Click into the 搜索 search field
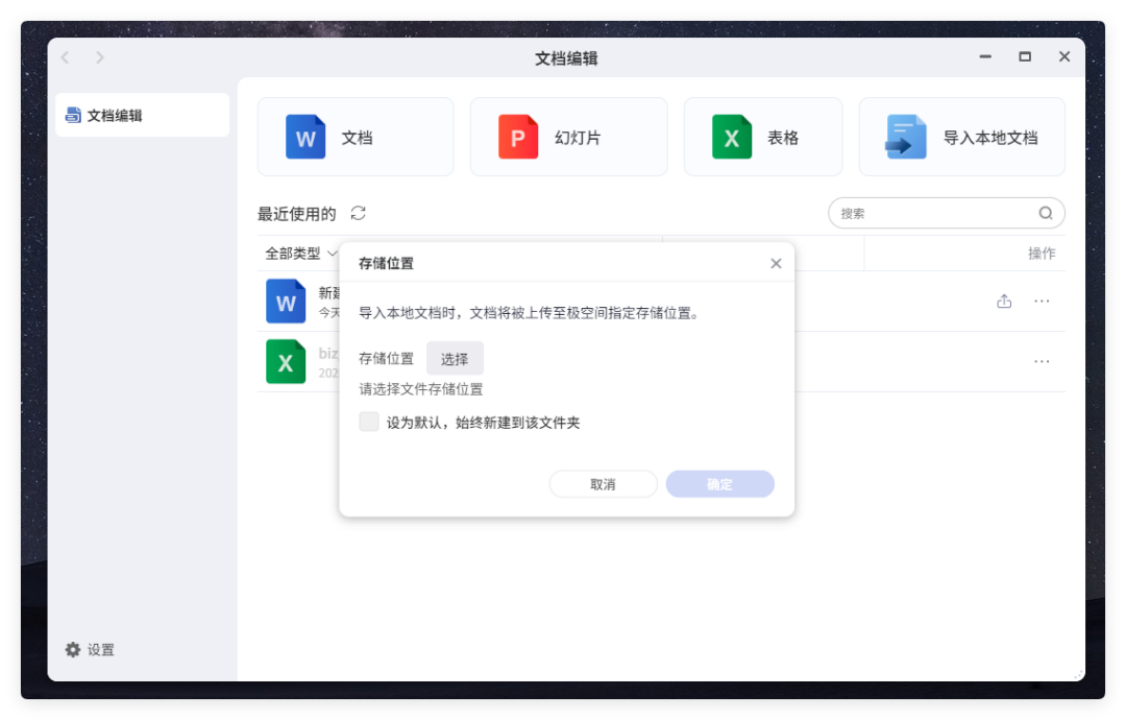This screenshot has height=720, width=1126. tap(930, 213)
